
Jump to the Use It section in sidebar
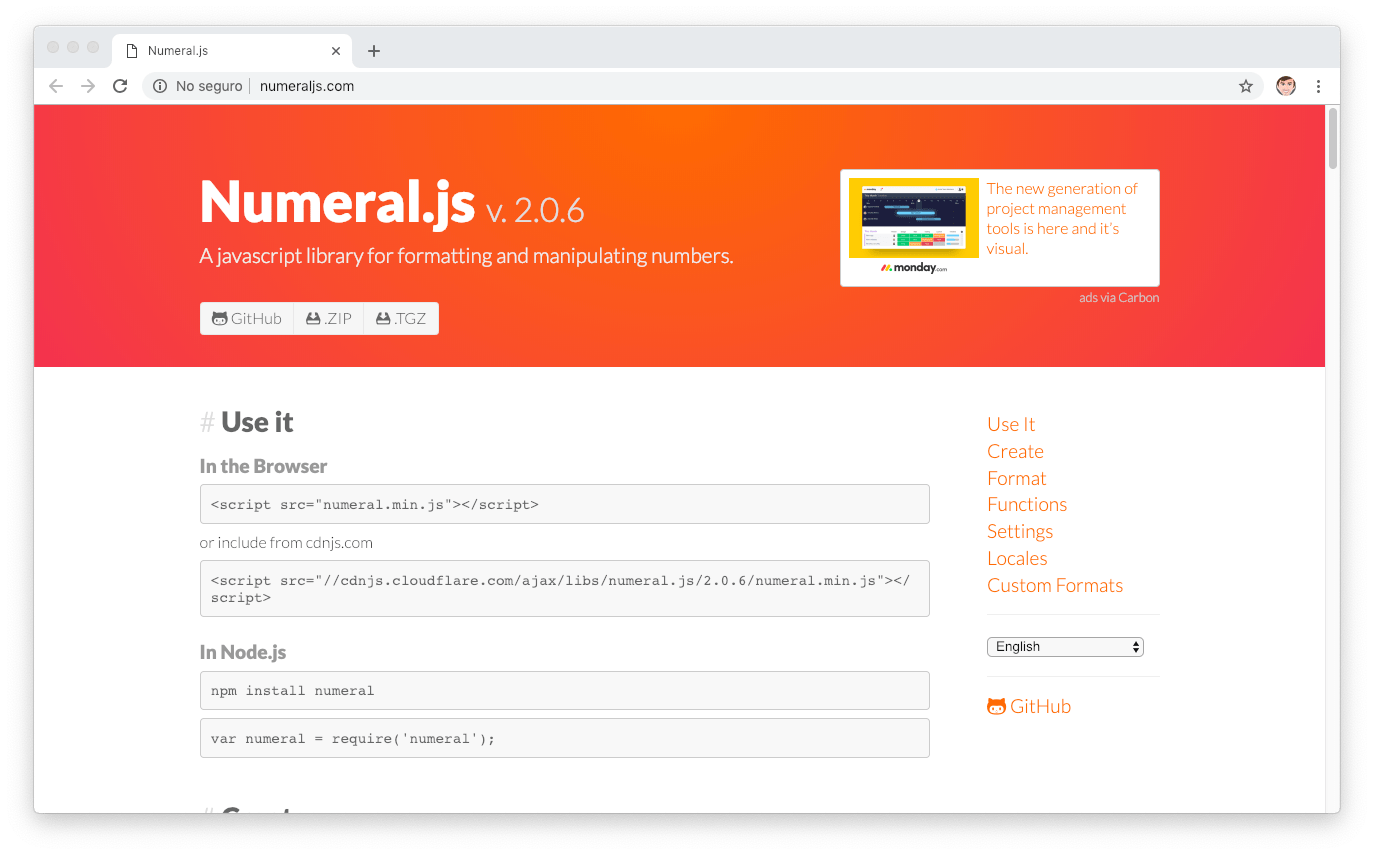point(1011,424)
